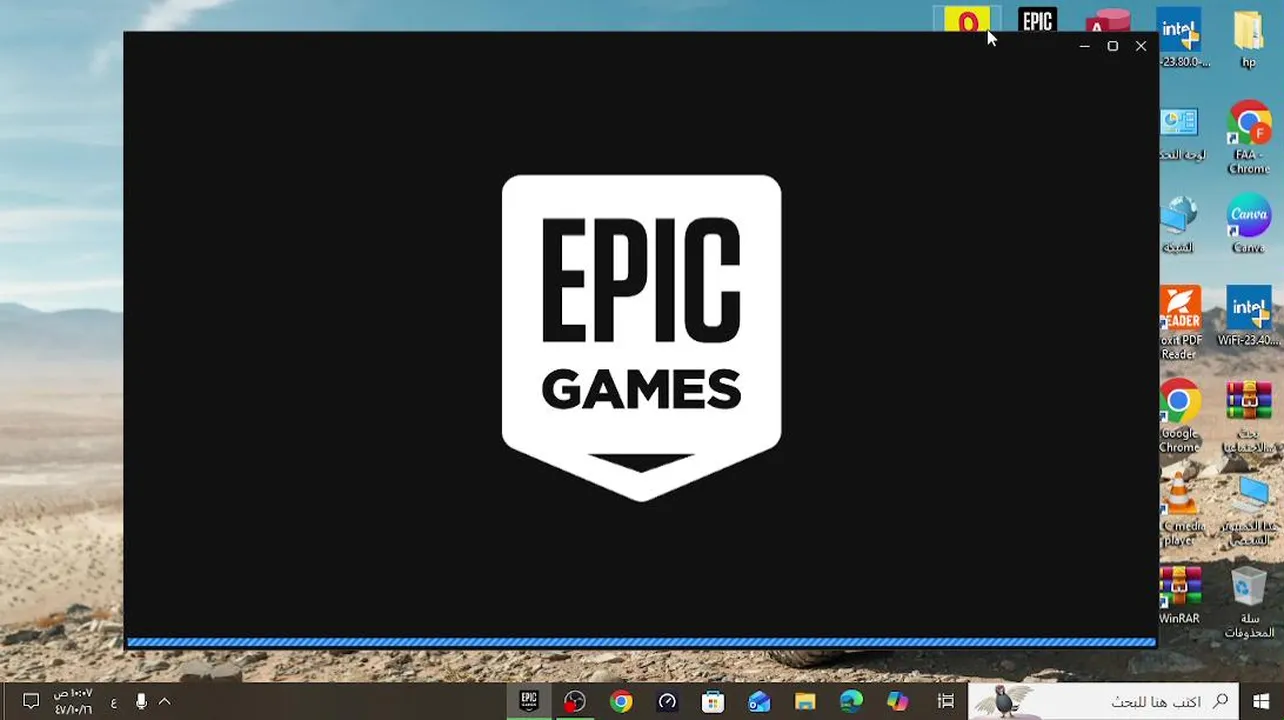This screenshot has width=1284, height=720.
Task: Open the Arabic-named WinRAR archive on desktop
Action: (1249, 416)
